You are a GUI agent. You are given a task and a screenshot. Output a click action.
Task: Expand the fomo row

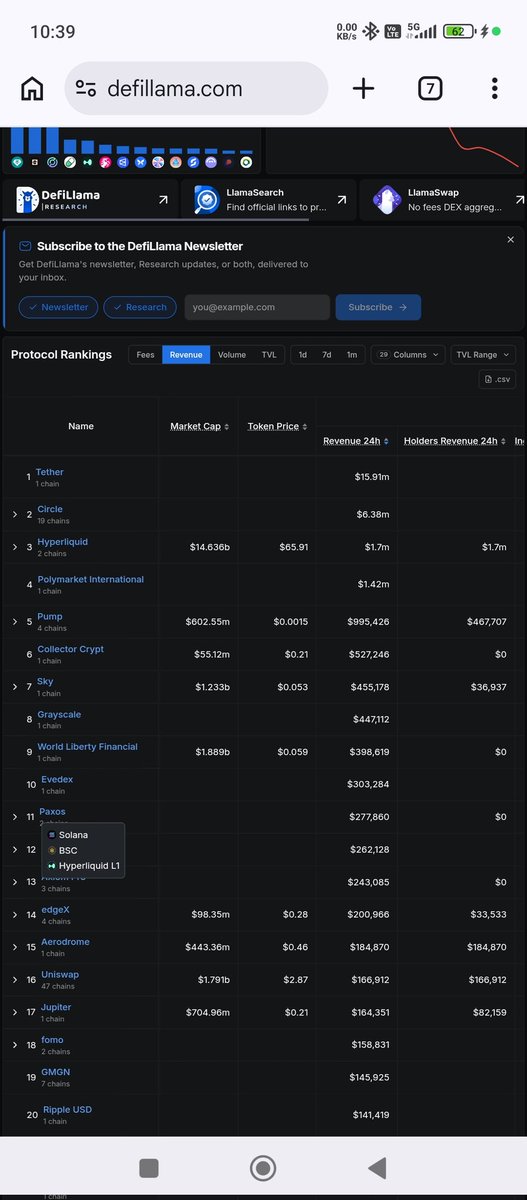(x=15, y=1045)
